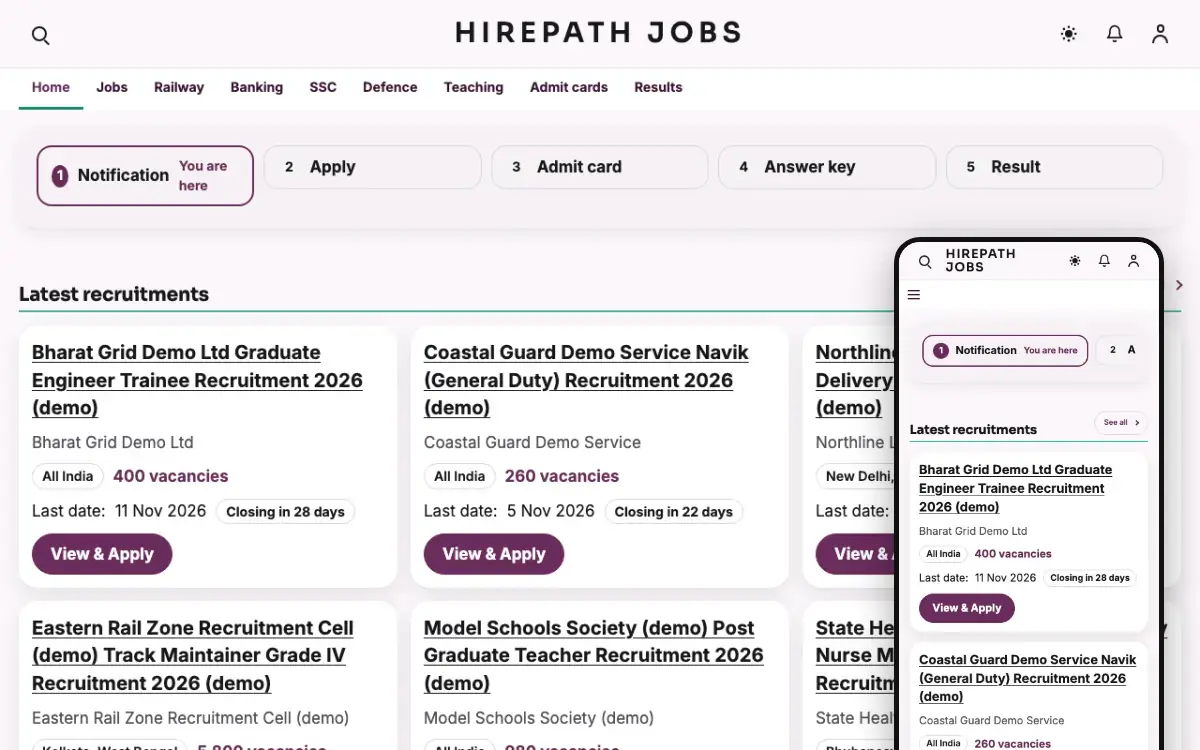1200x750 pixels.
Task: Select step 3 Admit card
Action: pyautogui.click(x=600, y=167)
